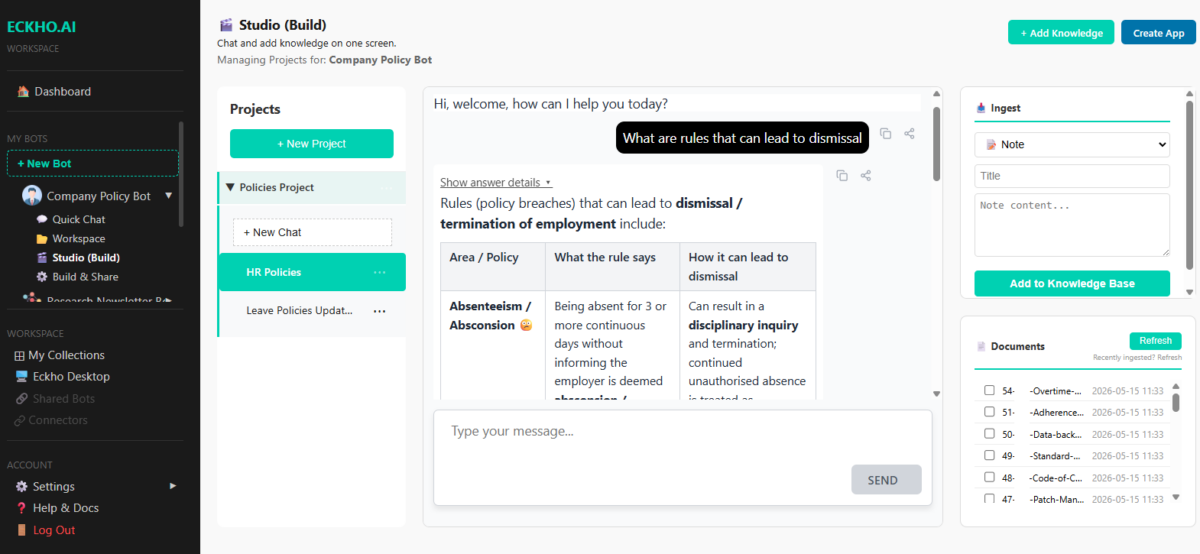Open Settings in the Account section
This screenshot has height=554, width=1200.
[46, 486]
